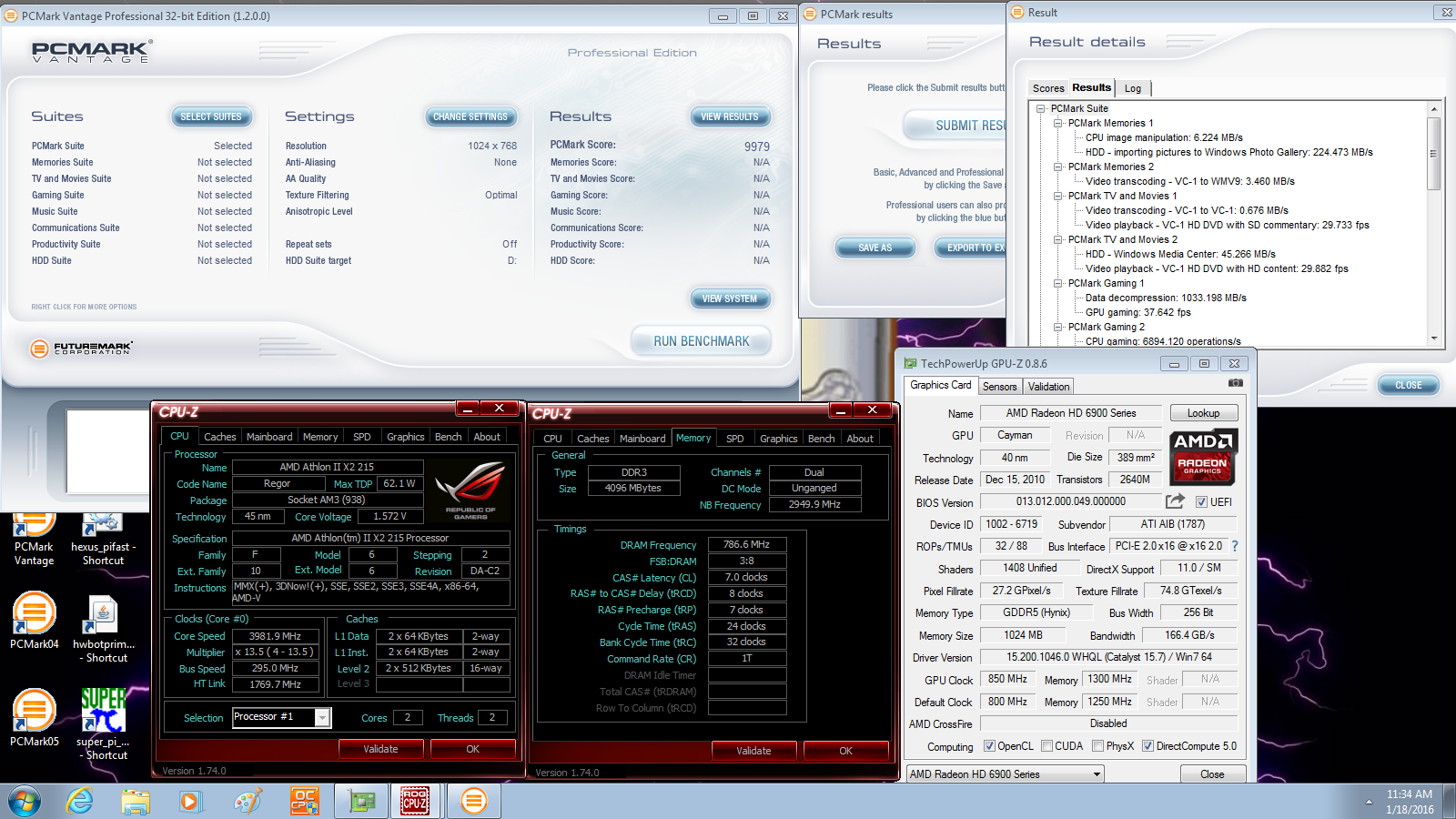
Task: Click the SELECT SUITES button
Action: tap(211, 116)
